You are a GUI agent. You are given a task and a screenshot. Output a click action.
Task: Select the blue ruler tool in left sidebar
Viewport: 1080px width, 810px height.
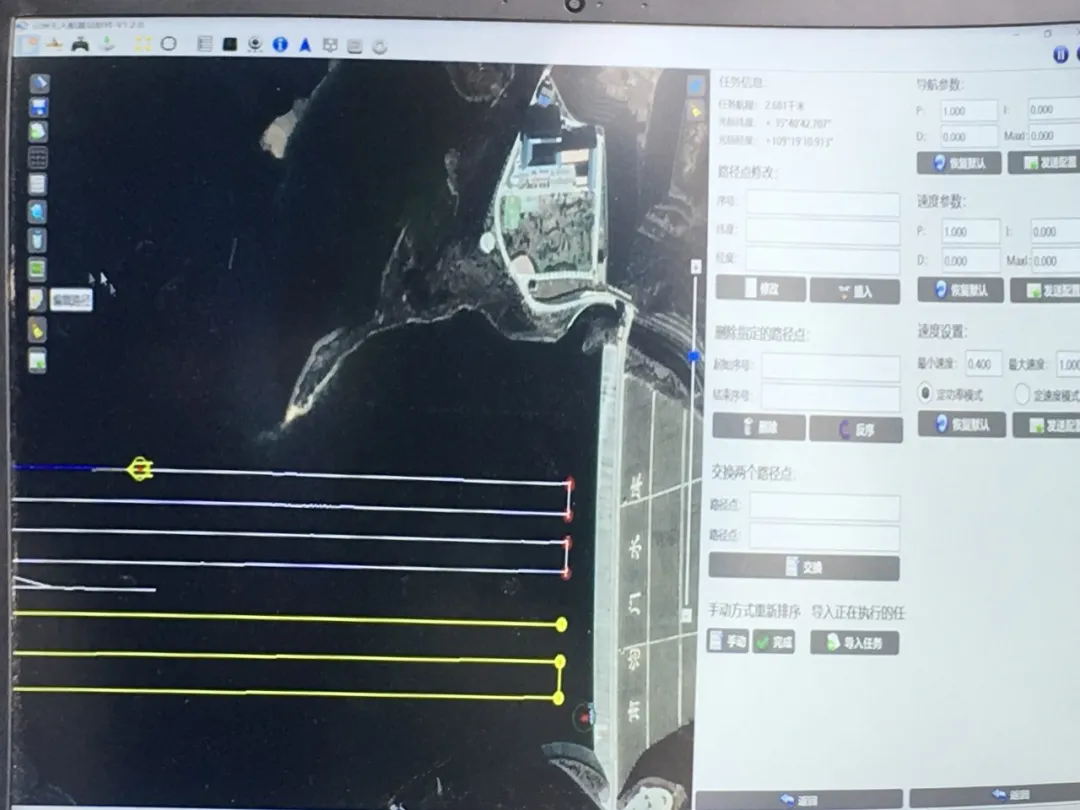point(39,83)
